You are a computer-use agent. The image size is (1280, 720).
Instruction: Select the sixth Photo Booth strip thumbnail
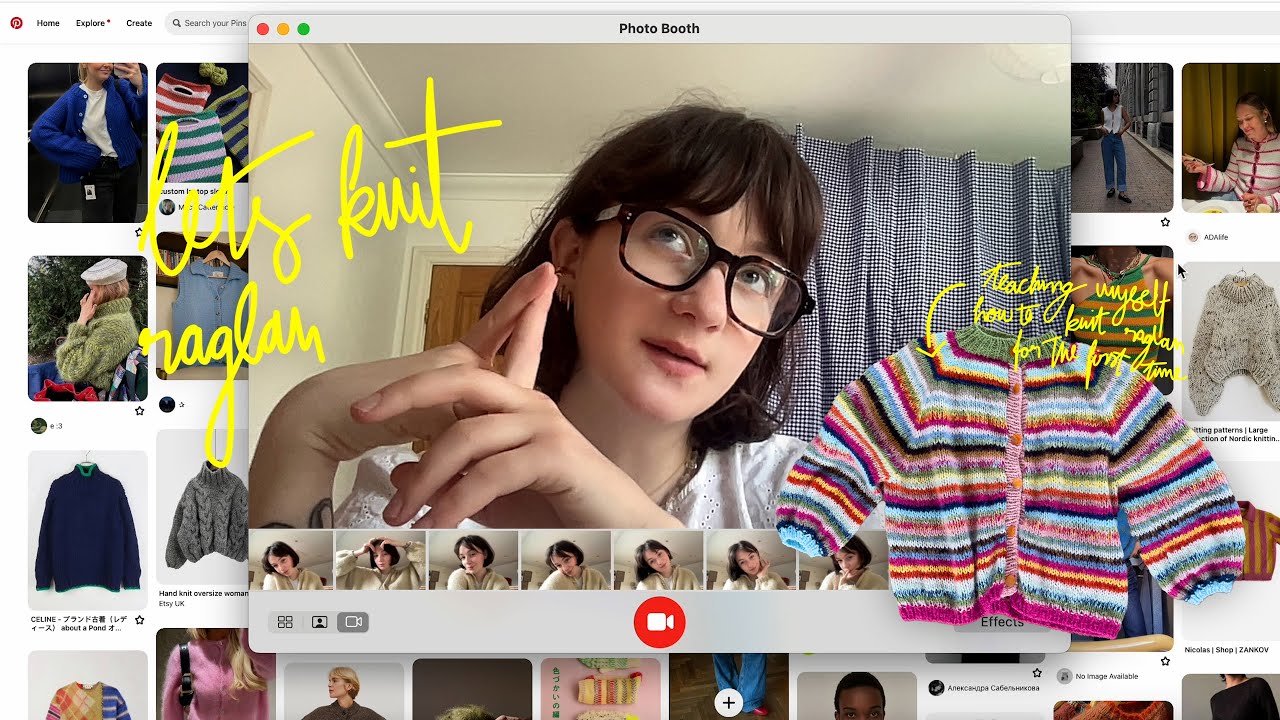pyautogui.click(x=750, y=560)
